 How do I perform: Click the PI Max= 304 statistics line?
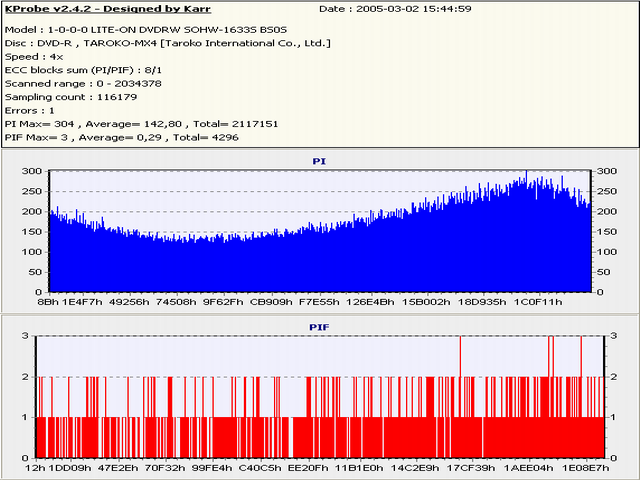click(141, 124)
